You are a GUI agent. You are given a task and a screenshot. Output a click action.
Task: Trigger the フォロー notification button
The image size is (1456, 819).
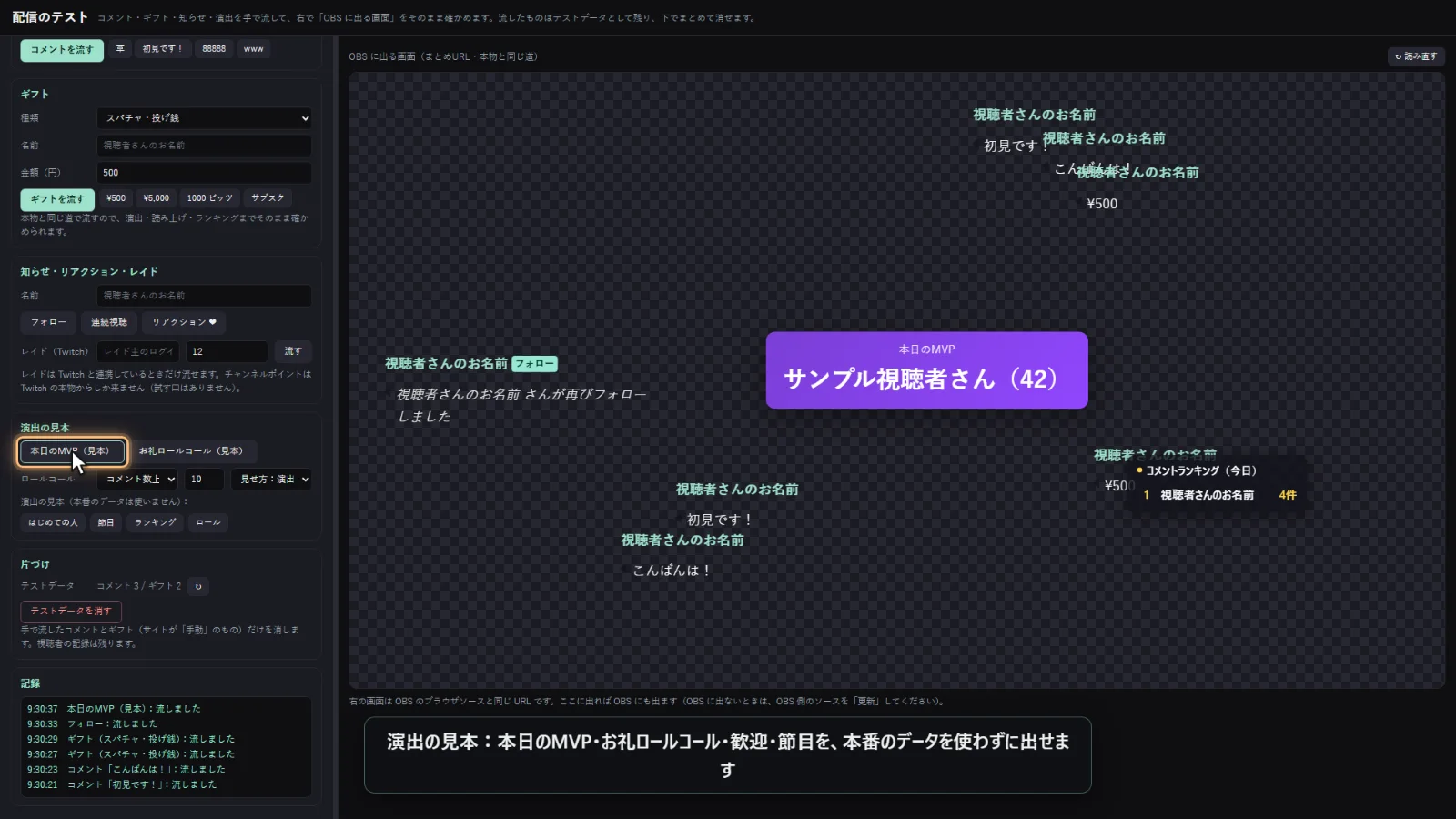coord(48,322)
